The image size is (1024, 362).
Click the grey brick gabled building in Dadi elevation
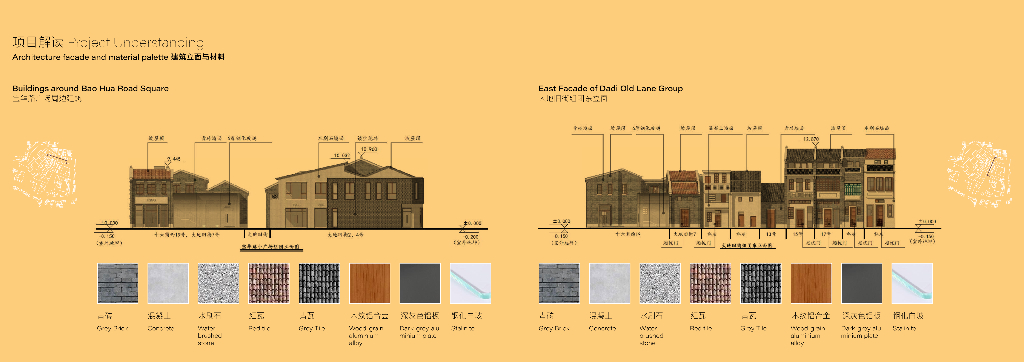[614, 198]
